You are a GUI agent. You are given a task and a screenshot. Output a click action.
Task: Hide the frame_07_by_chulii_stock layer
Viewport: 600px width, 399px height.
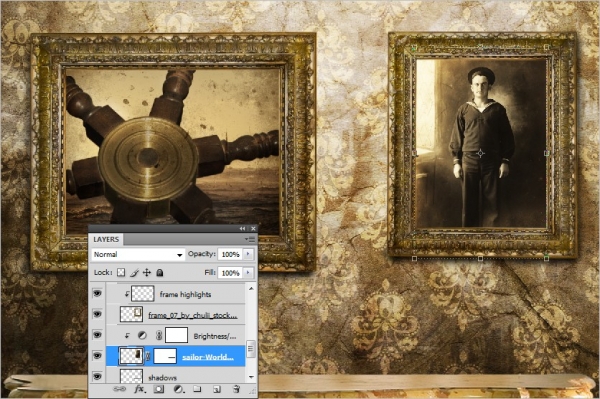pyautogui.click(x=97, y=314)
